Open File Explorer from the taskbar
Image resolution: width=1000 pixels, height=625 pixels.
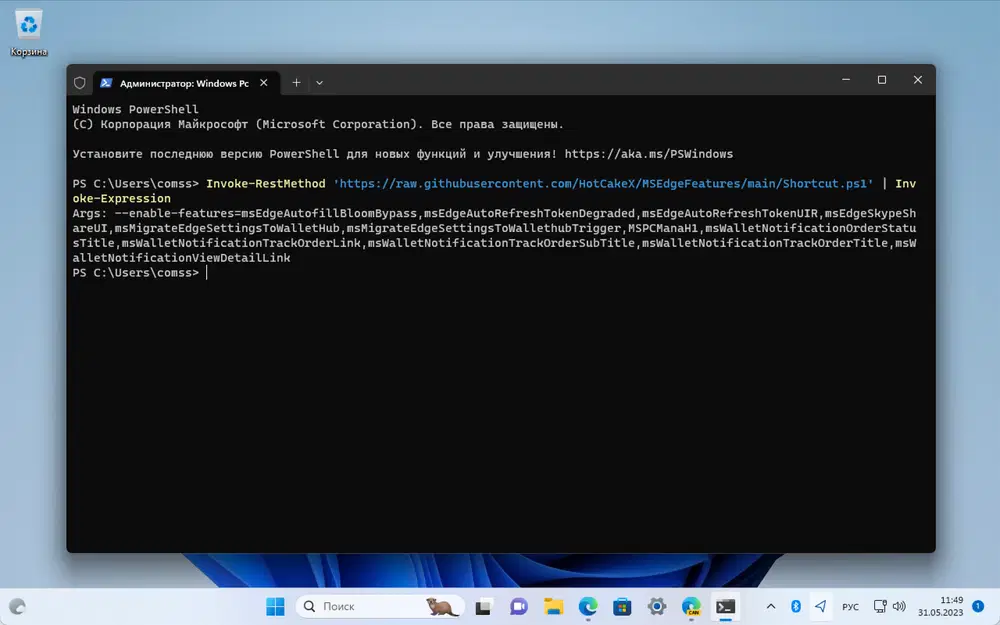(553, 607)
